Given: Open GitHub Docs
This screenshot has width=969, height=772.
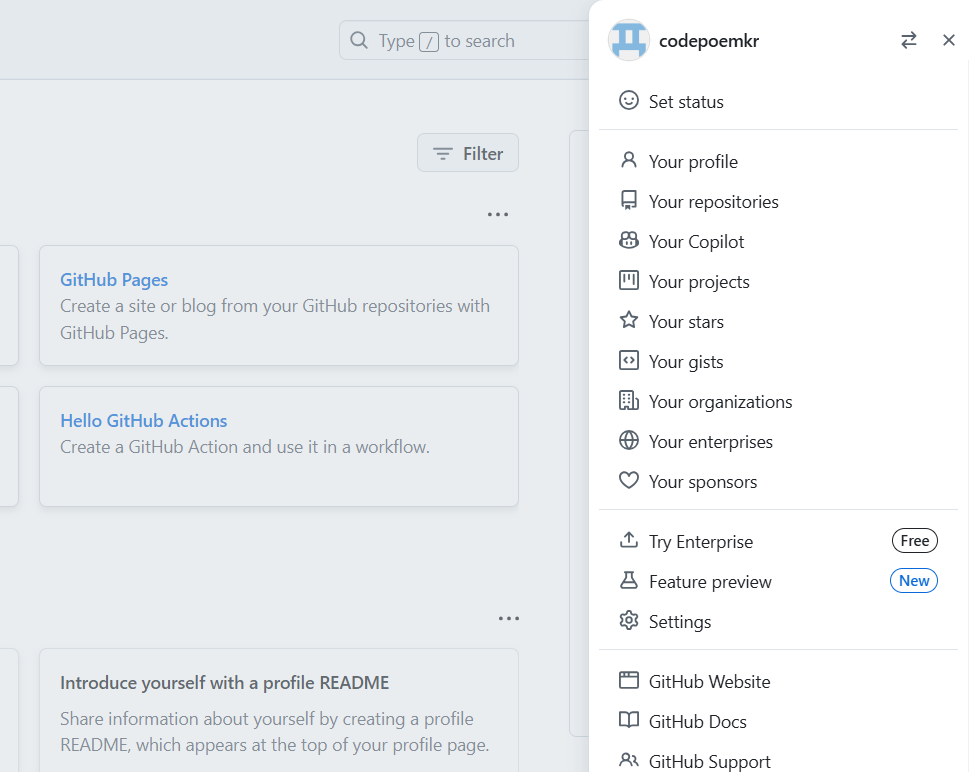Looking at the screenshot, I should point(778,721).
